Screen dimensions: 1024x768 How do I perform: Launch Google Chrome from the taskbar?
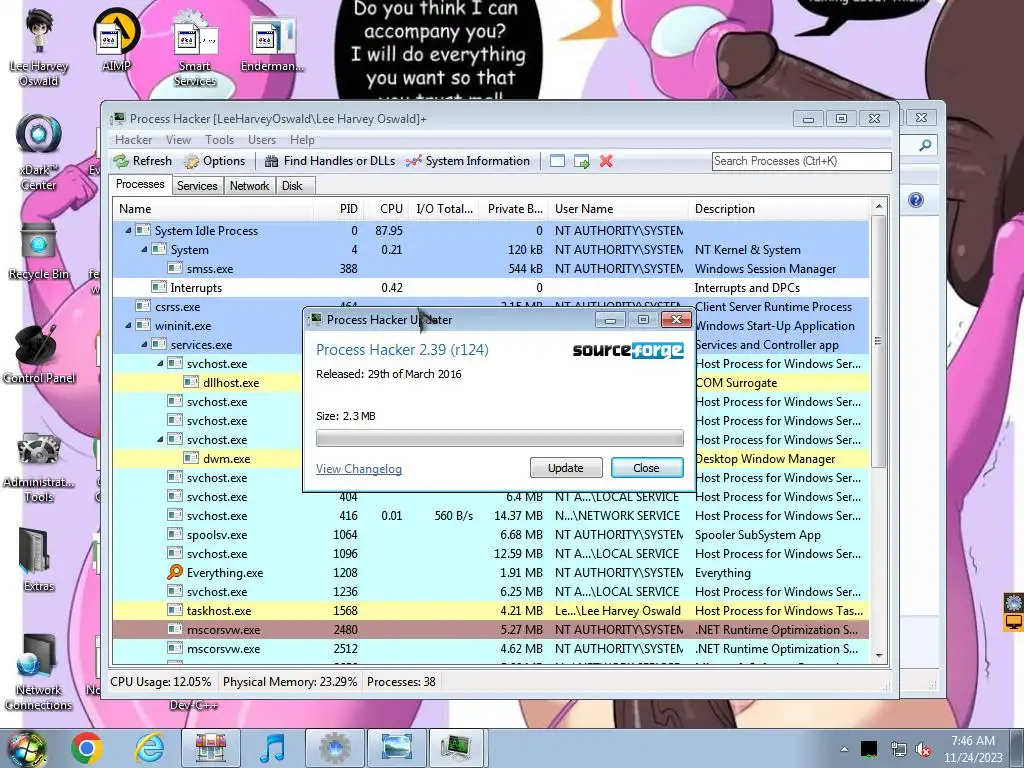[88, 748]
